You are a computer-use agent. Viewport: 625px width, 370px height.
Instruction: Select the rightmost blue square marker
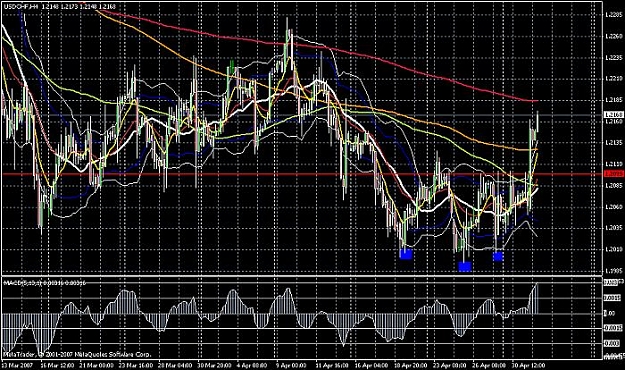498,256
